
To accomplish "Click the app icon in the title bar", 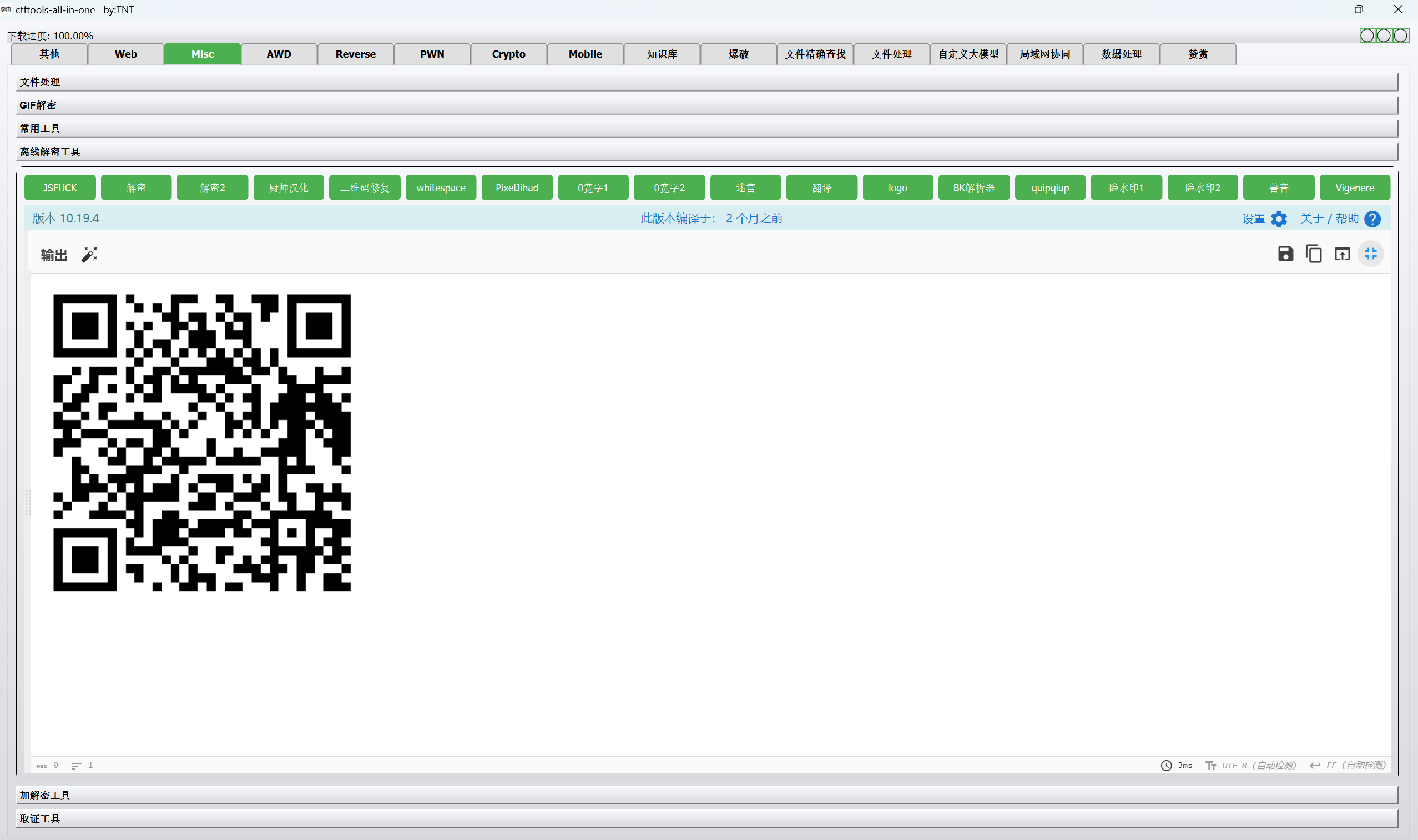I will [x=6, y=9].
